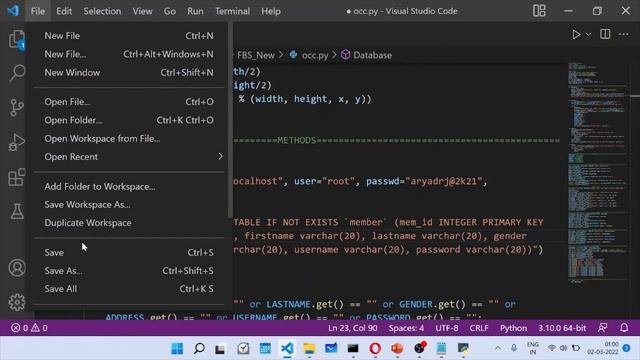640x360 pixels.
Task: Open the Extensions view
Action: coord(17,178)
